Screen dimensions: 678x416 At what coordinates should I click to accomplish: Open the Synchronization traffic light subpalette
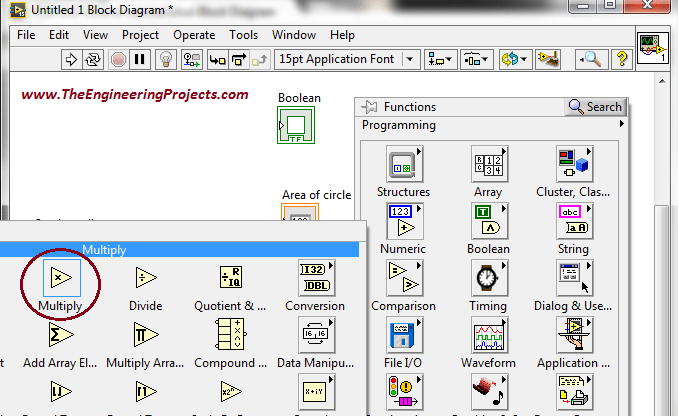[404, 392]
